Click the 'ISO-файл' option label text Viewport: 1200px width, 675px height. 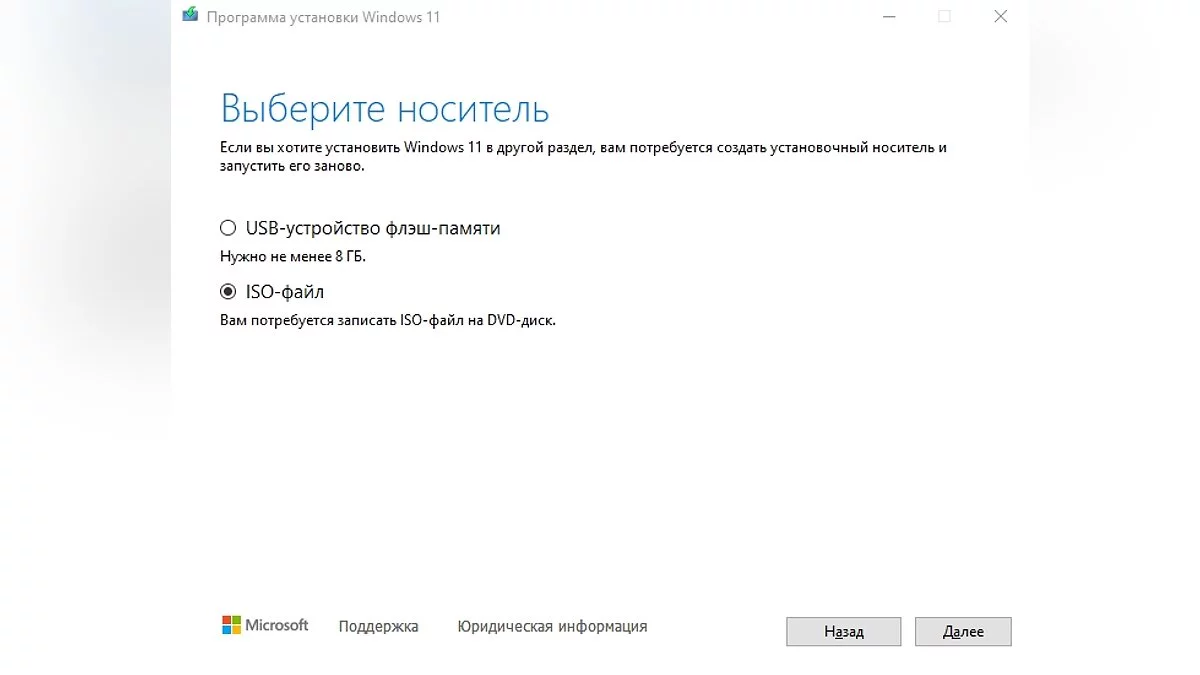[285, 292]
